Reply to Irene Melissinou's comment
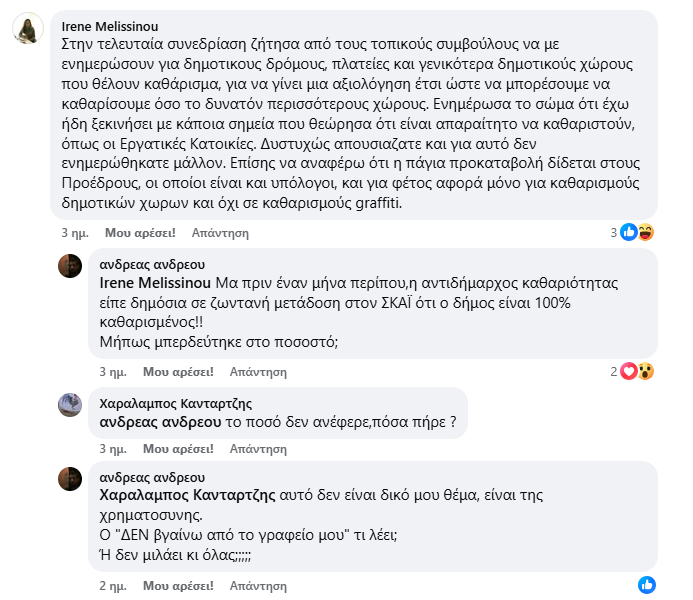693x600 pixels. pyautogui.click(x=220, y=232)
